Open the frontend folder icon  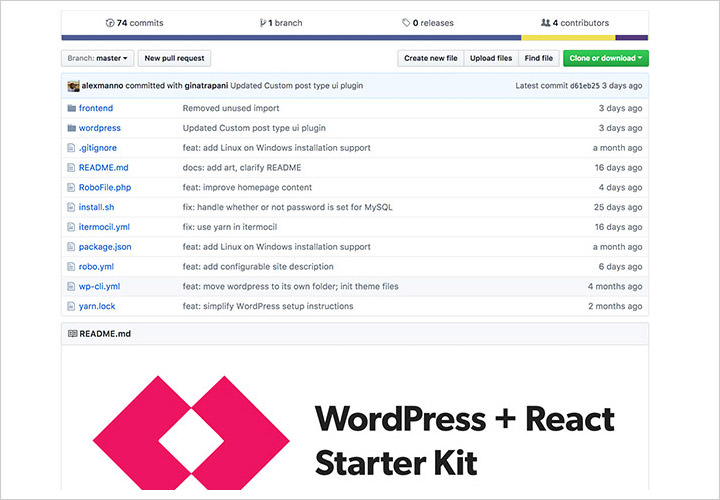72,108
